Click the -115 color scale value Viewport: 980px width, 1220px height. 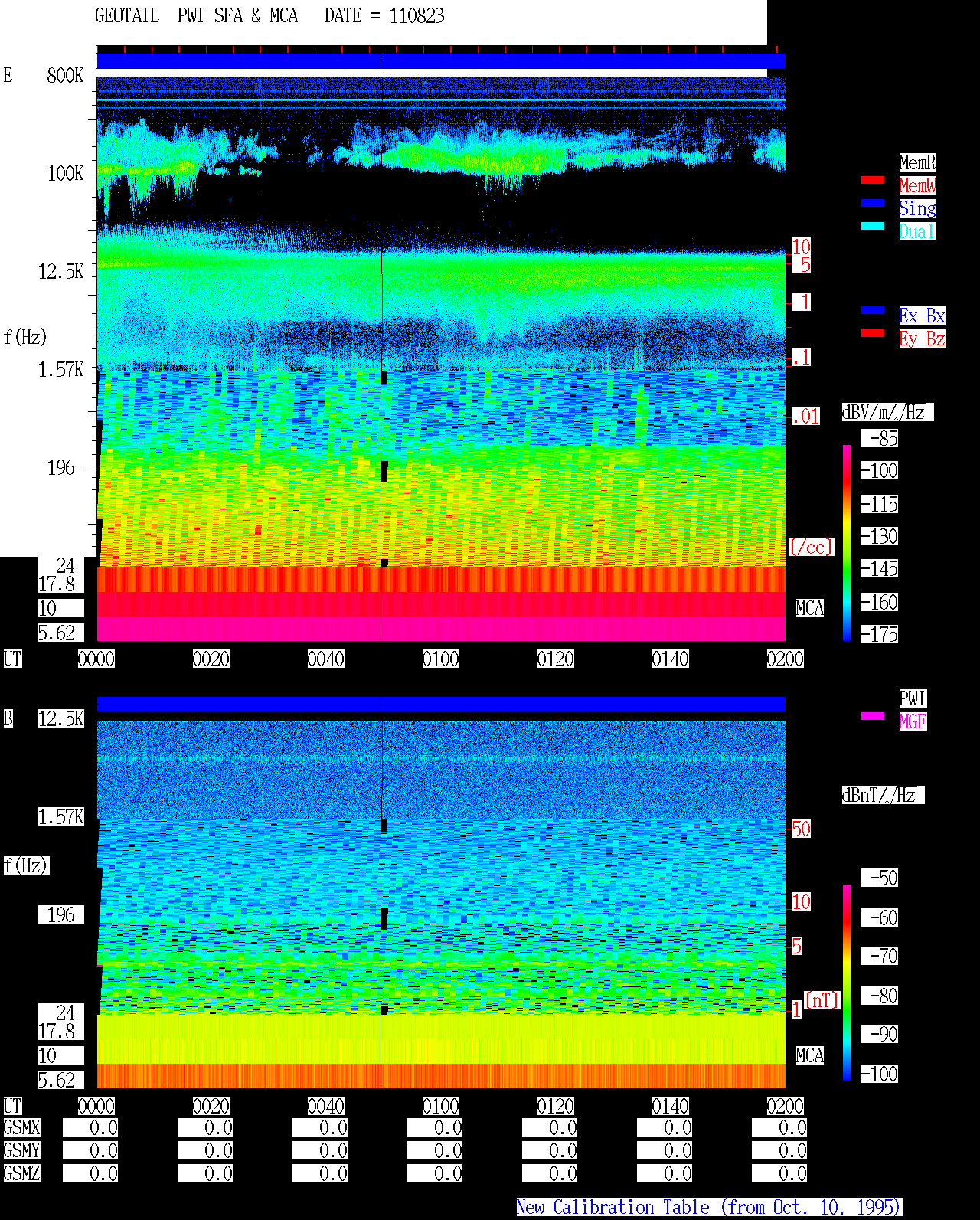[880, 504]
